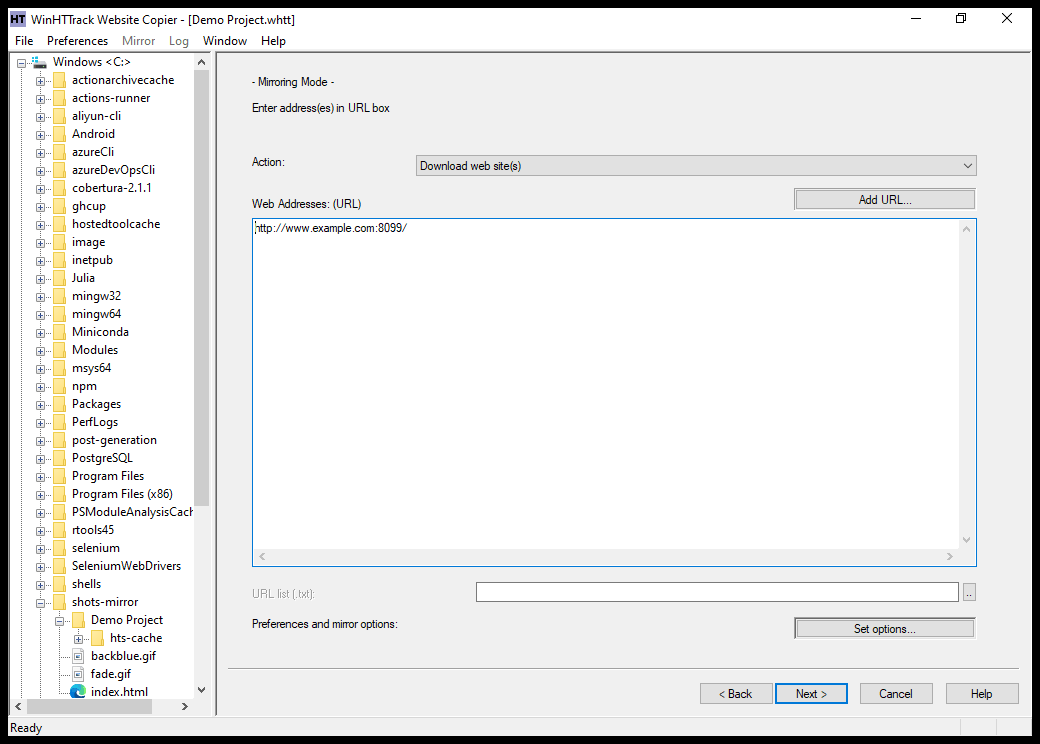The width and height of the screenshot is (1040, 744).
Task: Click the Modules folder icon
Action: [60, 350]
